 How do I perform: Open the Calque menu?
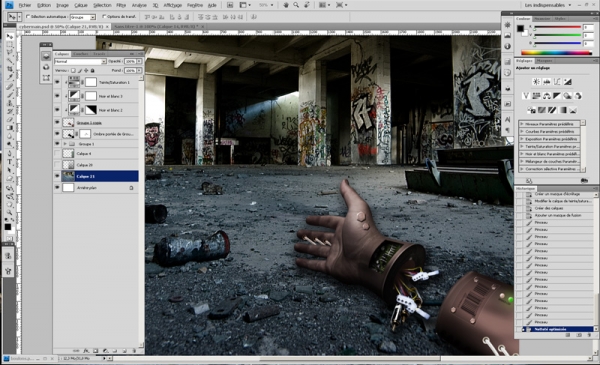pyautogui.click(x=80, y=5)
